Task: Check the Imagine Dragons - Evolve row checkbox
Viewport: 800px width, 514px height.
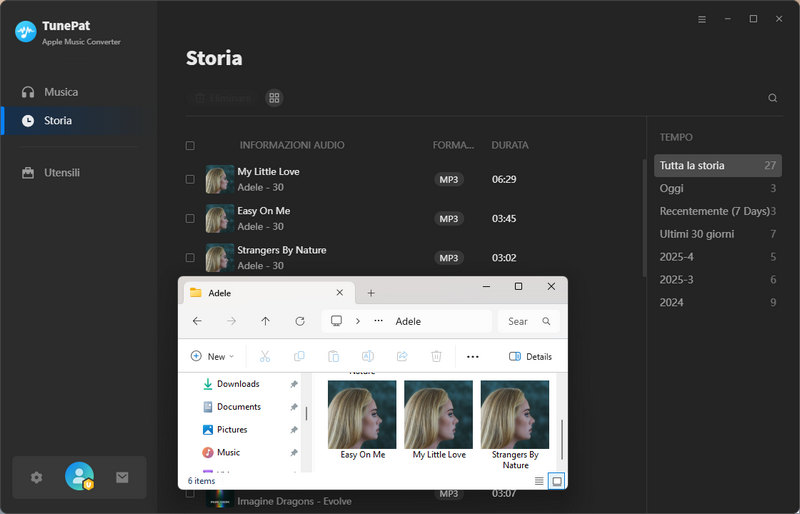Action: (x=190, y=494)
